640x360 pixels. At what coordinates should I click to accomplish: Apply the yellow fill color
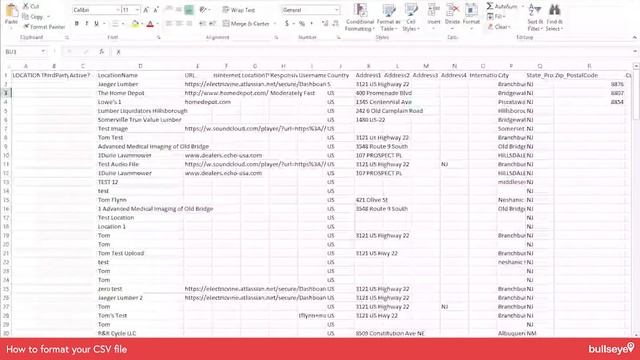click(135, 24)
